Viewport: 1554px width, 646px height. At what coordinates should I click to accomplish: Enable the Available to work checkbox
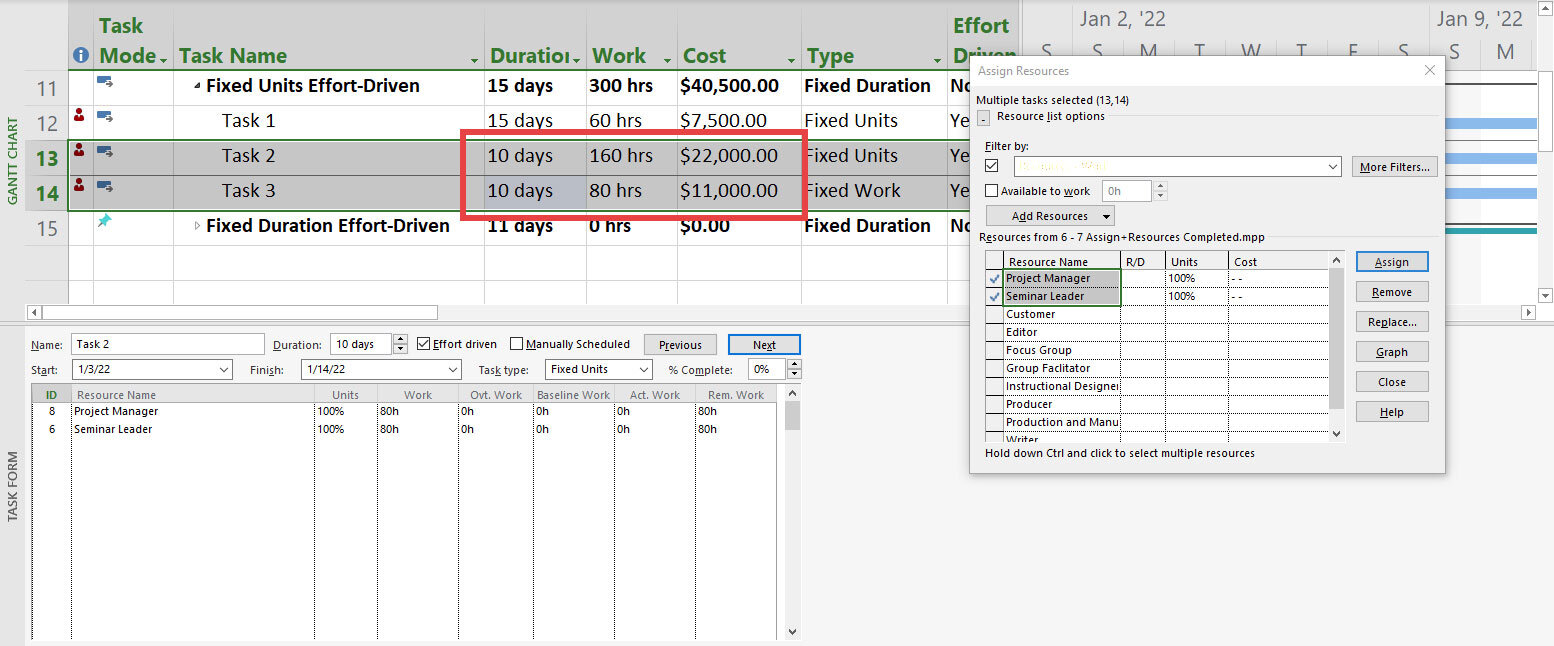992,191
